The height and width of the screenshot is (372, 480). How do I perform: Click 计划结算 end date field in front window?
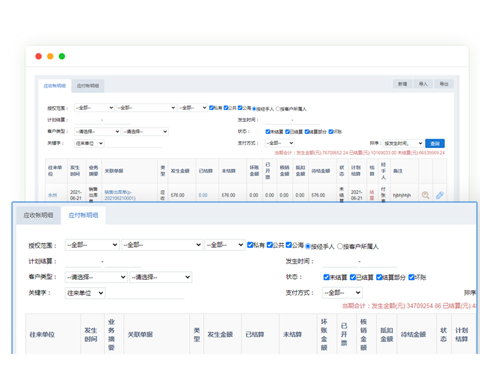123,261
